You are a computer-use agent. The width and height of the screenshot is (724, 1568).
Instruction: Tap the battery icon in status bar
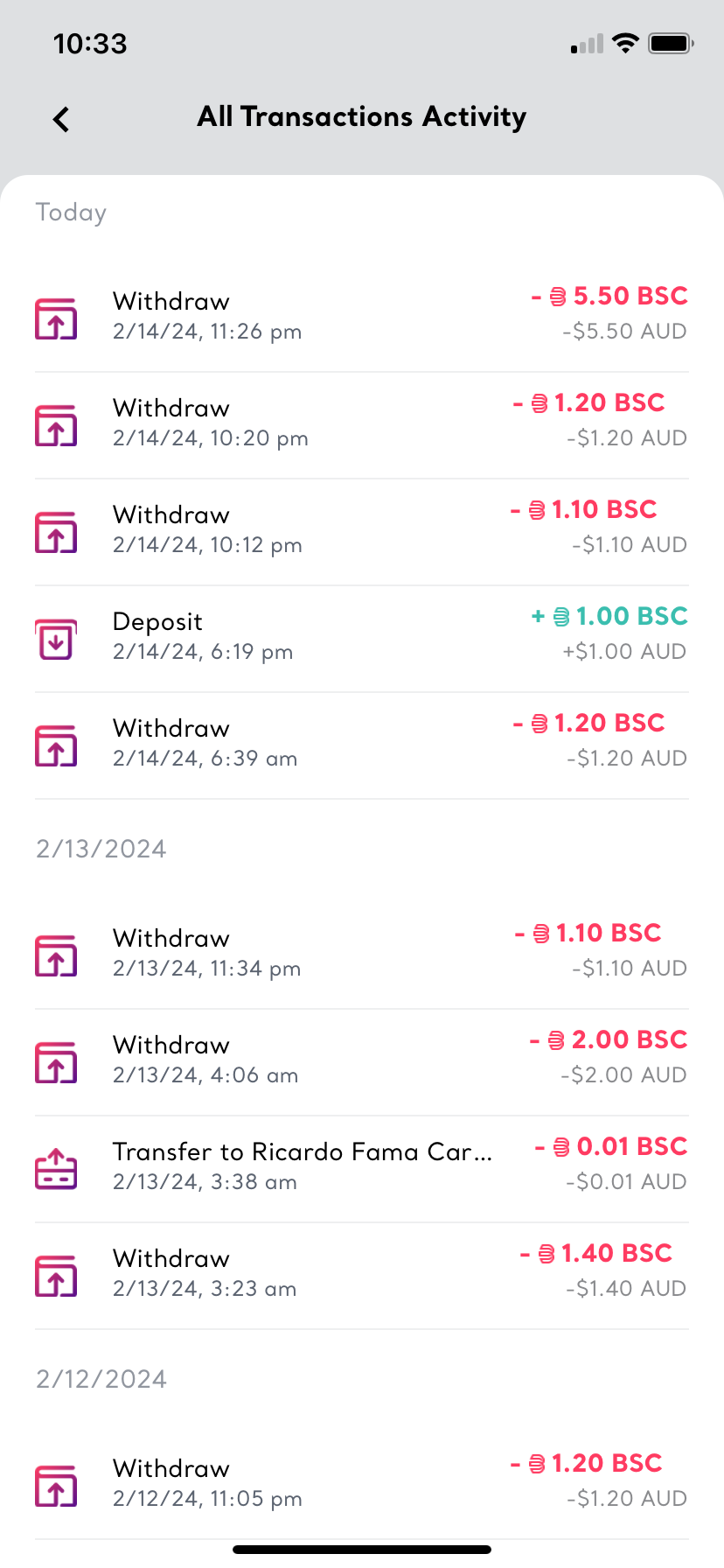[x=671, y=43]
